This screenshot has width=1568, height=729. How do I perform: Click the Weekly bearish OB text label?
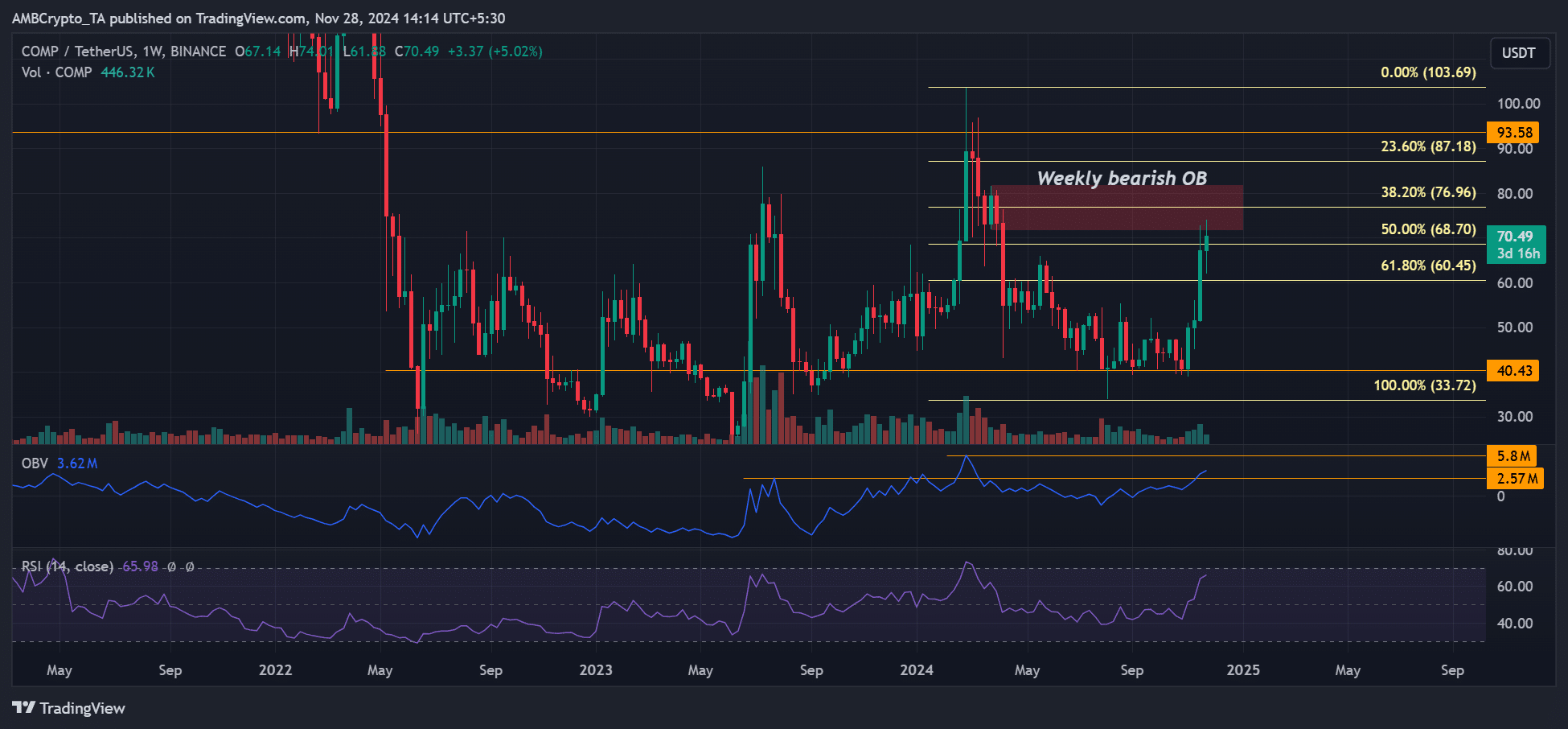pos(1122,179)
